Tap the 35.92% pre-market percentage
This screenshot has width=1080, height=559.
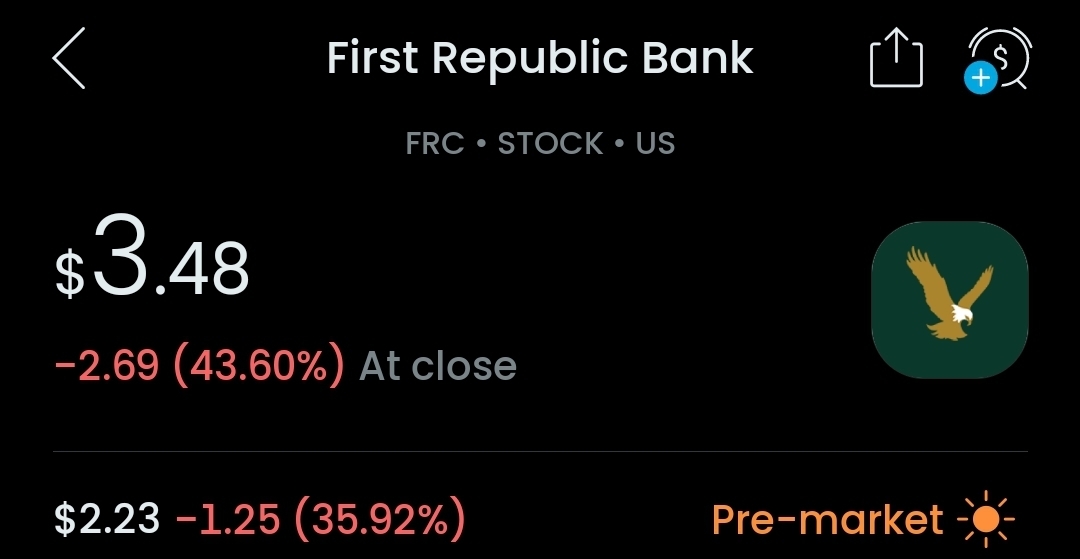(x=379, y=520)
